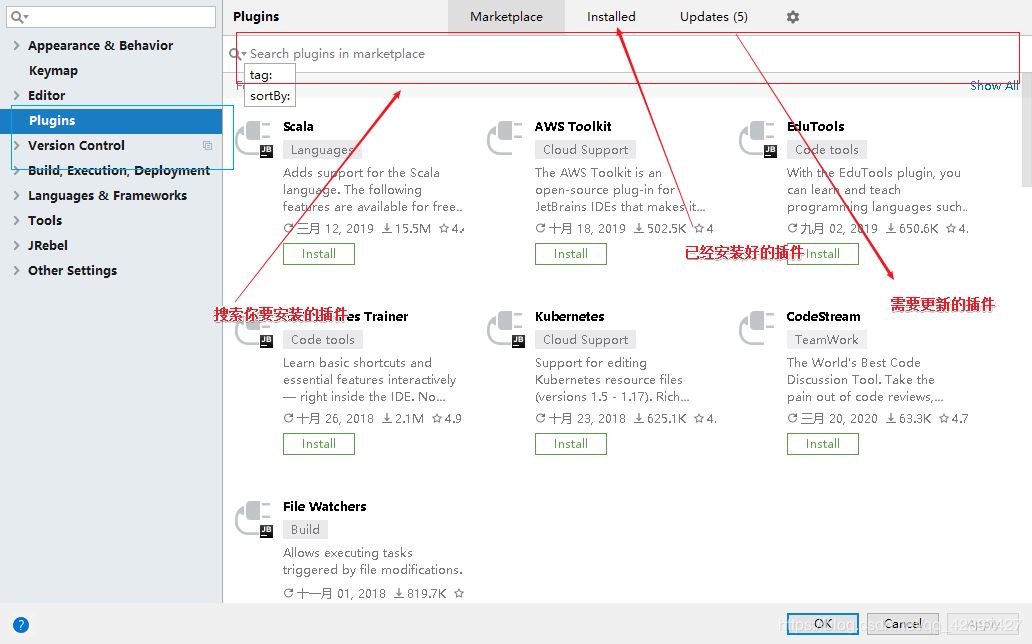Screen dimensions: 1032x644
Task: Click the Languages tag under Scala
Action: click(322, 150)
